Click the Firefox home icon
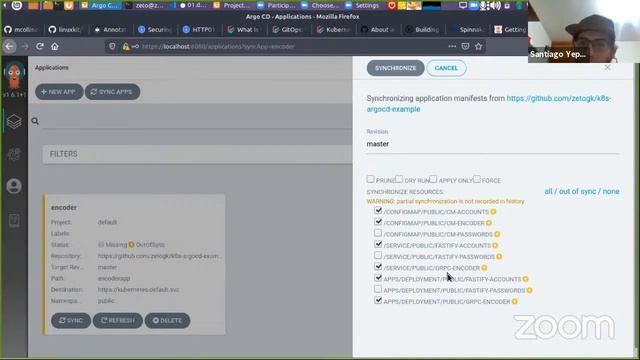Image resolution: width=640 pixels, height=360 pixels. click(x=55, y=47)
